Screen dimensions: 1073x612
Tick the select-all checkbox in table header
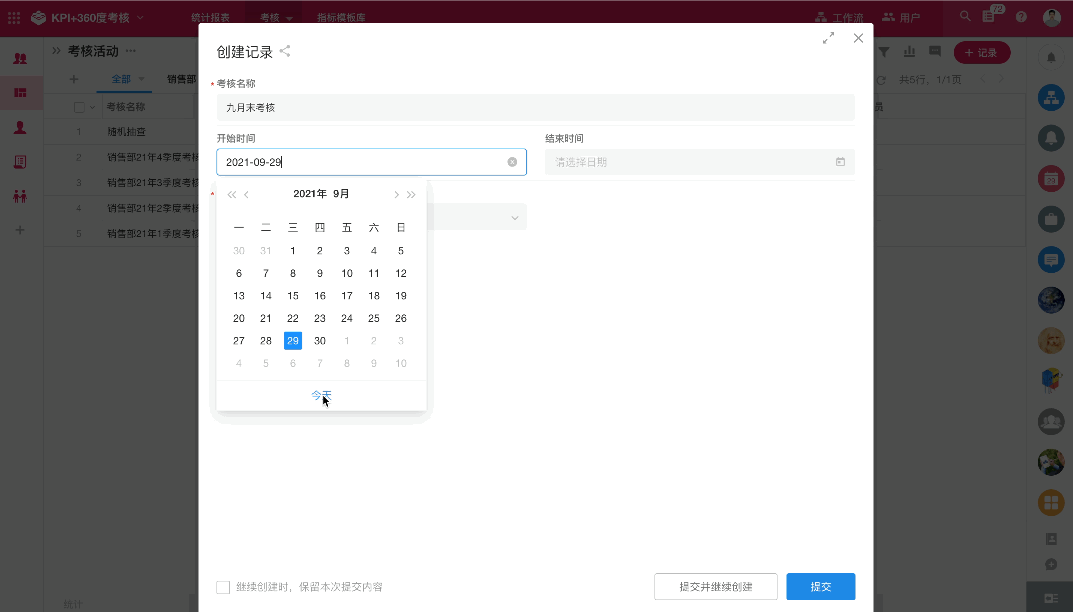point(79,107)
